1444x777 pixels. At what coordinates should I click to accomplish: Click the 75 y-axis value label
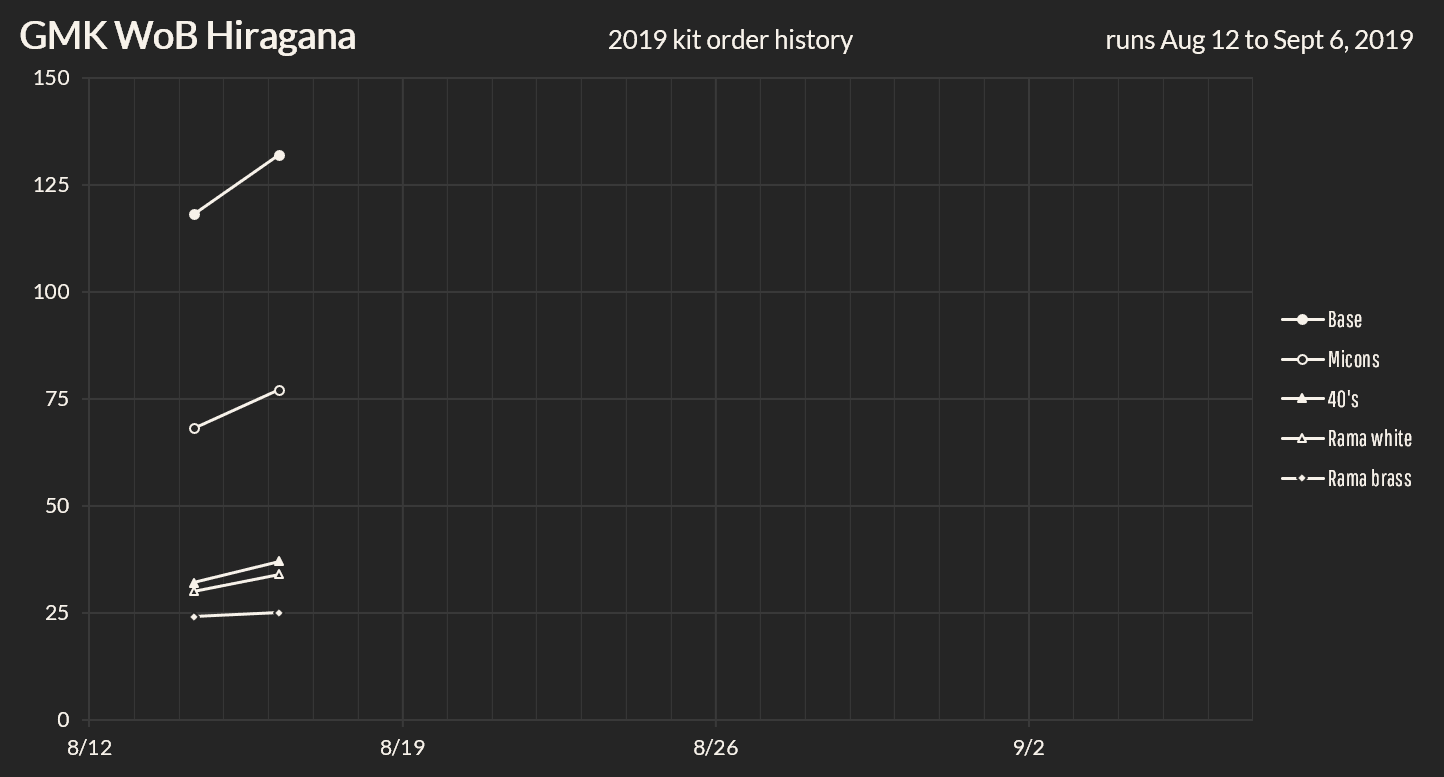(58, 399)
